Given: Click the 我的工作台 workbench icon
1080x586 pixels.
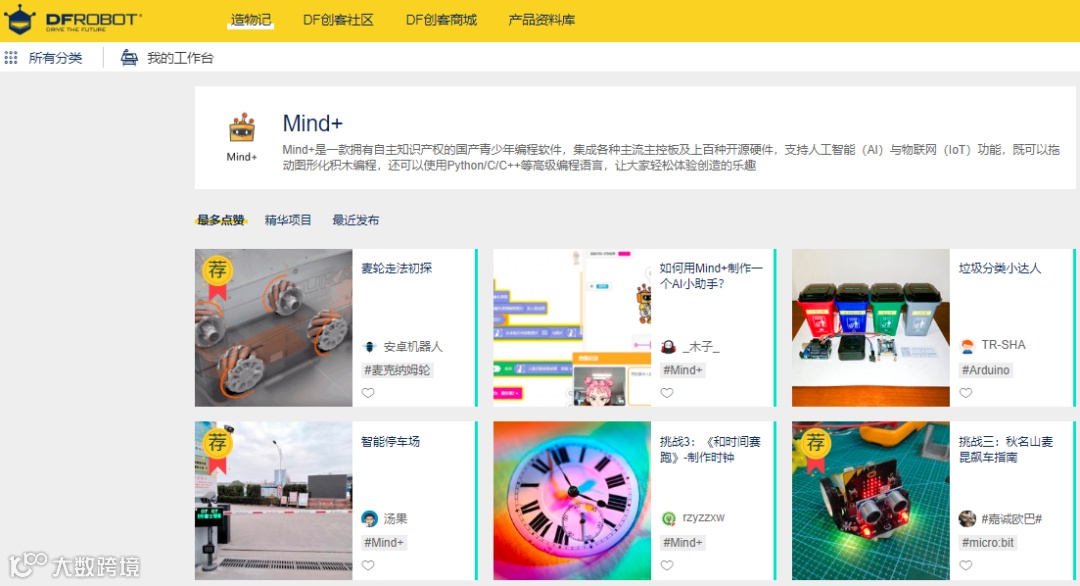Looking at the screenshot, I should (x=129, y=58).
